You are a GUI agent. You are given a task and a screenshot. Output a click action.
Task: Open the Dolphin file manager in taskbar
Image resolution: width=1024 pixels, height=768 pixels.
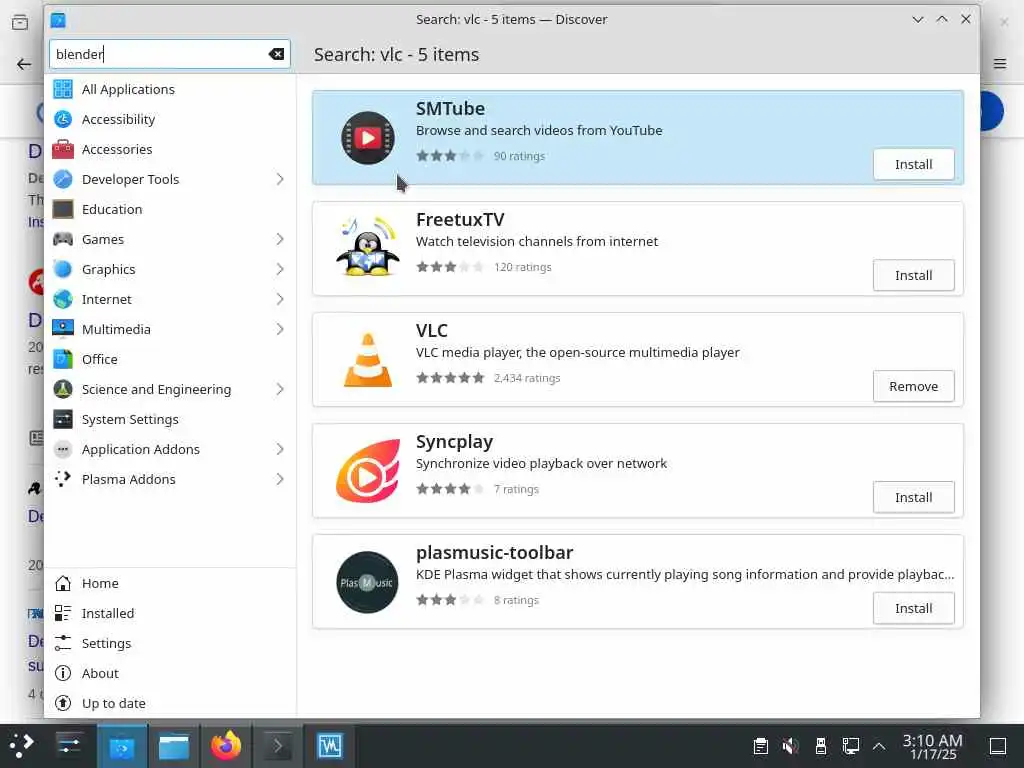[174, 746]
